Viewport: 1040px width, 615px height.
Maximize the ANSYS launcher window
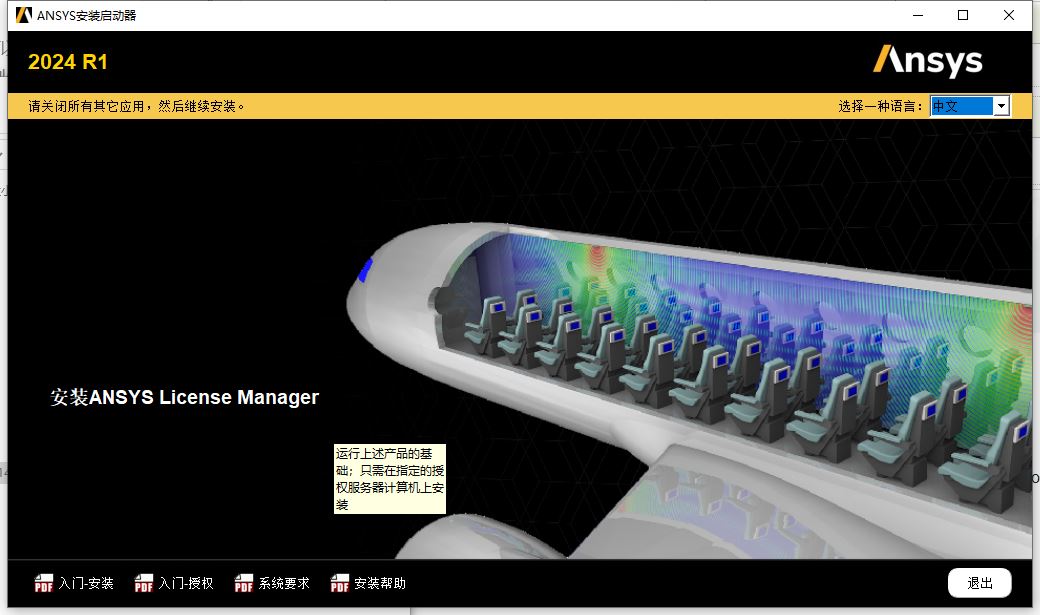(963, 15)
